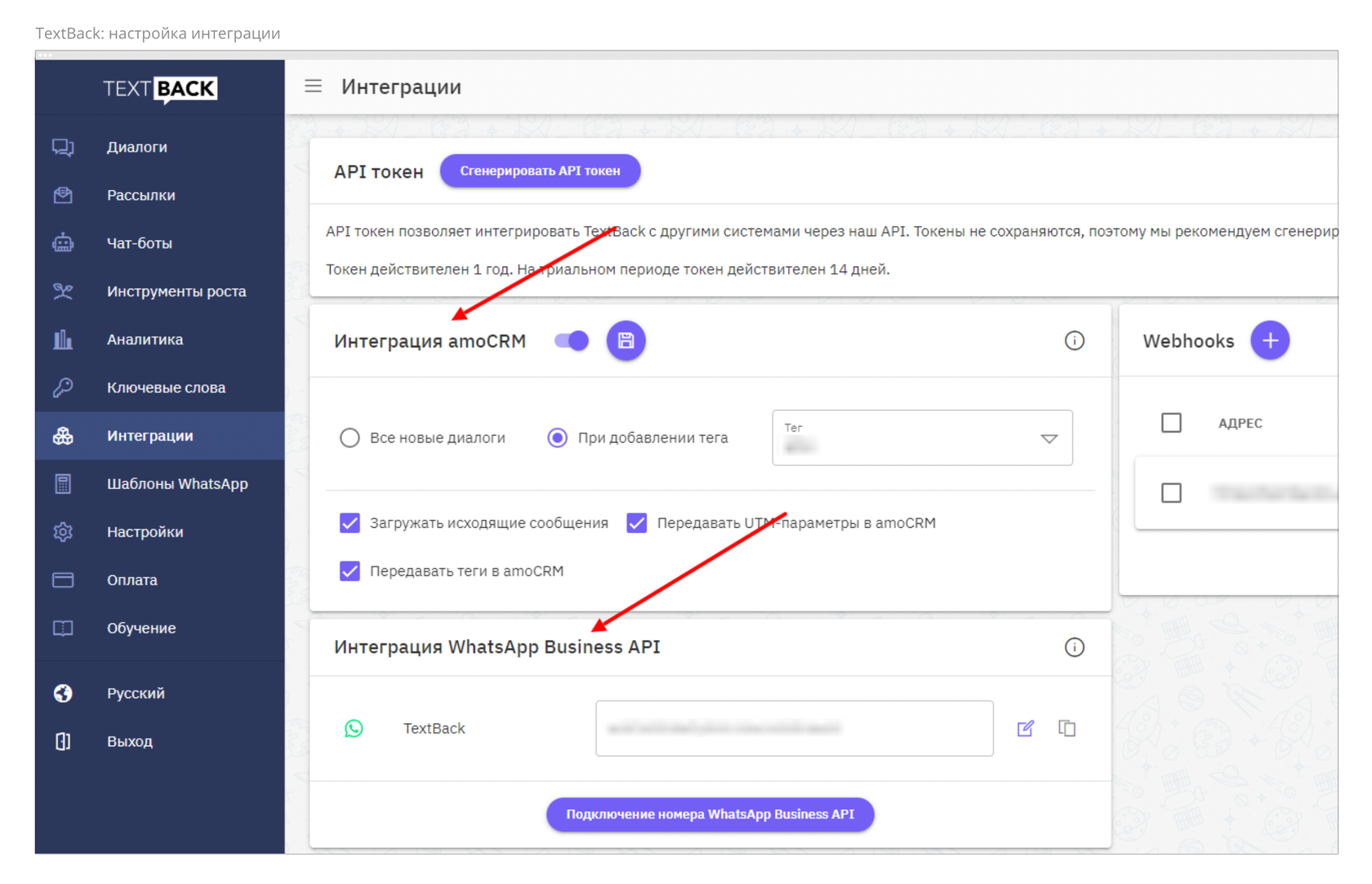Open Шаблоны WhatsApp
Viewport: 1372px width, 884px height.
coord(160,484)
